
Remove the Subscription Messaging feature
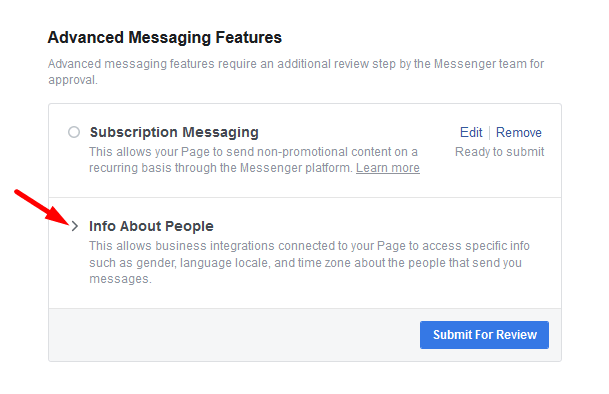point(519,132)
